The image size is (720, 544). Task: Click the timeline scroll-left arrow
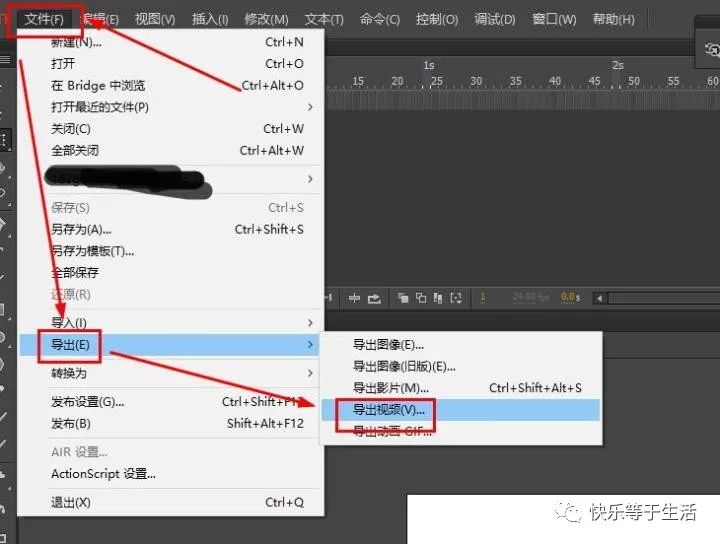599,298
